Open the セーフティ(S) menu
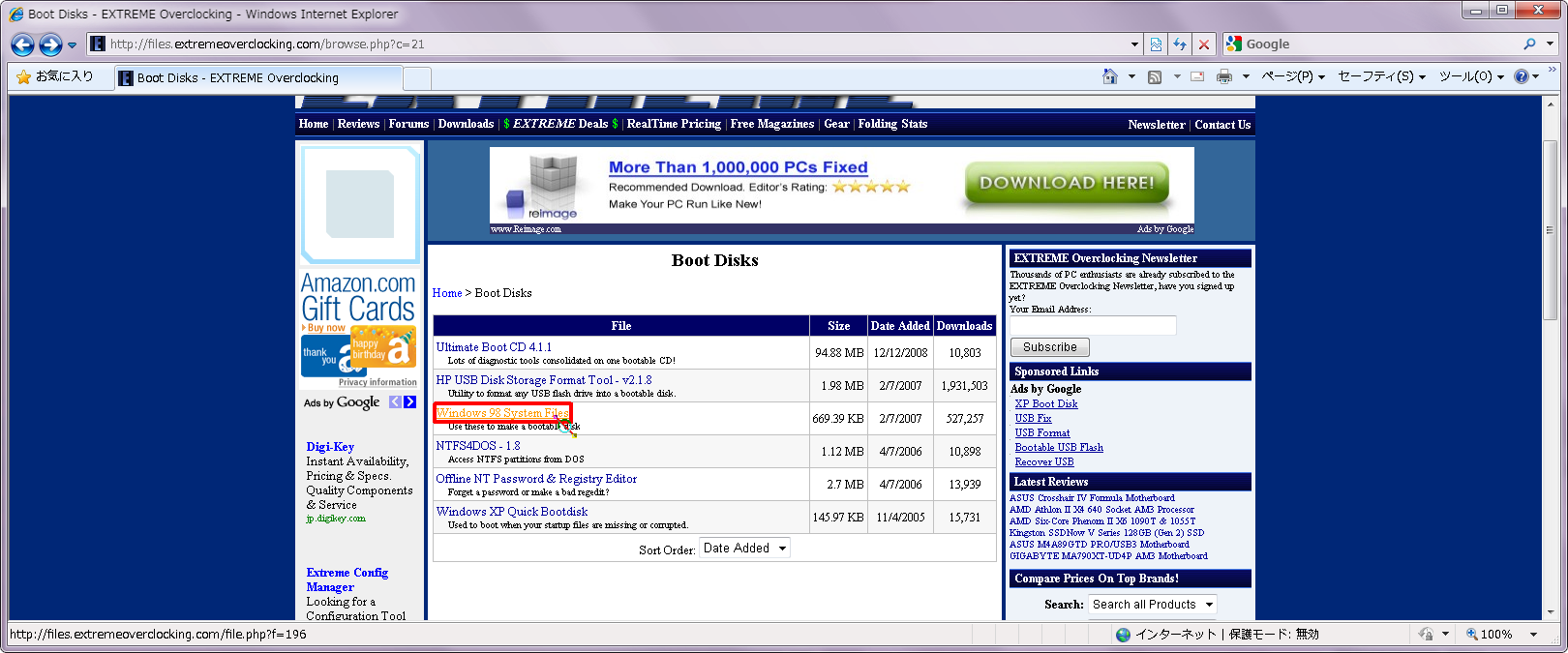 coord(1381,76)
